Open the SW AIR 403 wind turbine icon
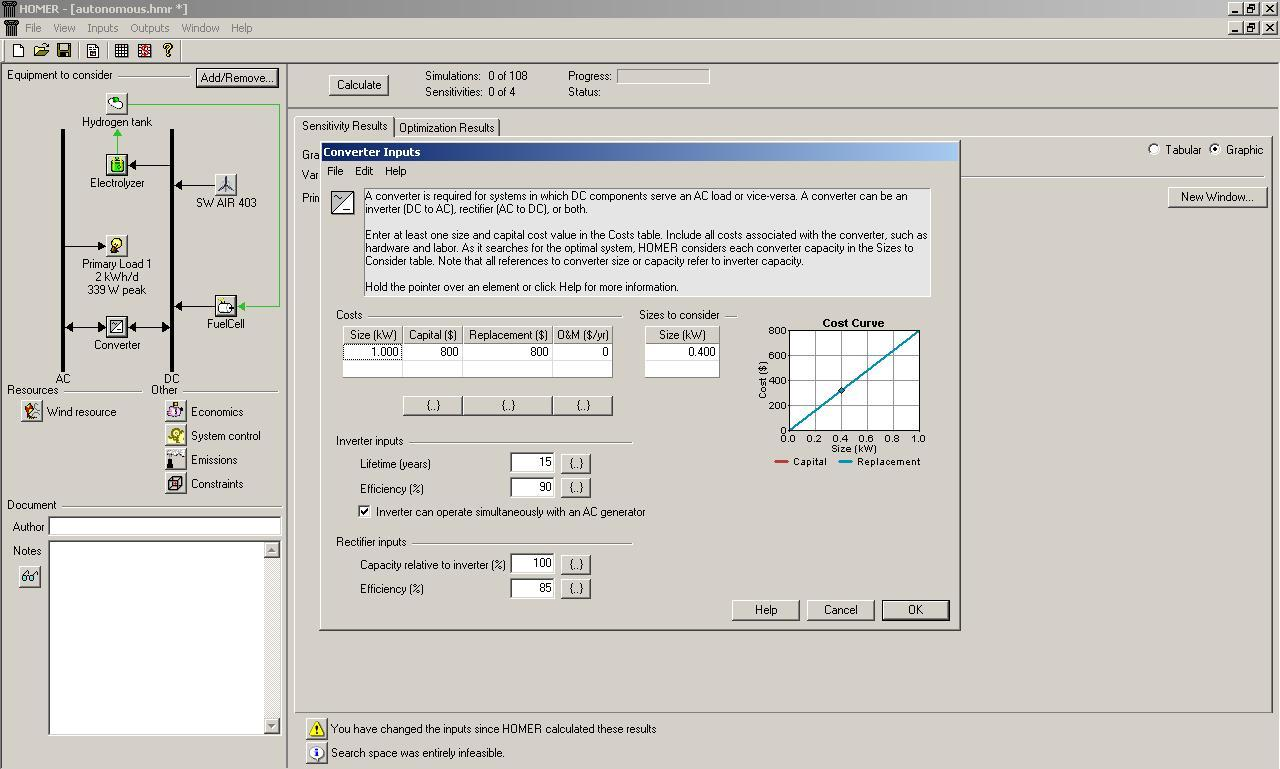The width and height of the screenshot is (1280, 769). point(226,184)
